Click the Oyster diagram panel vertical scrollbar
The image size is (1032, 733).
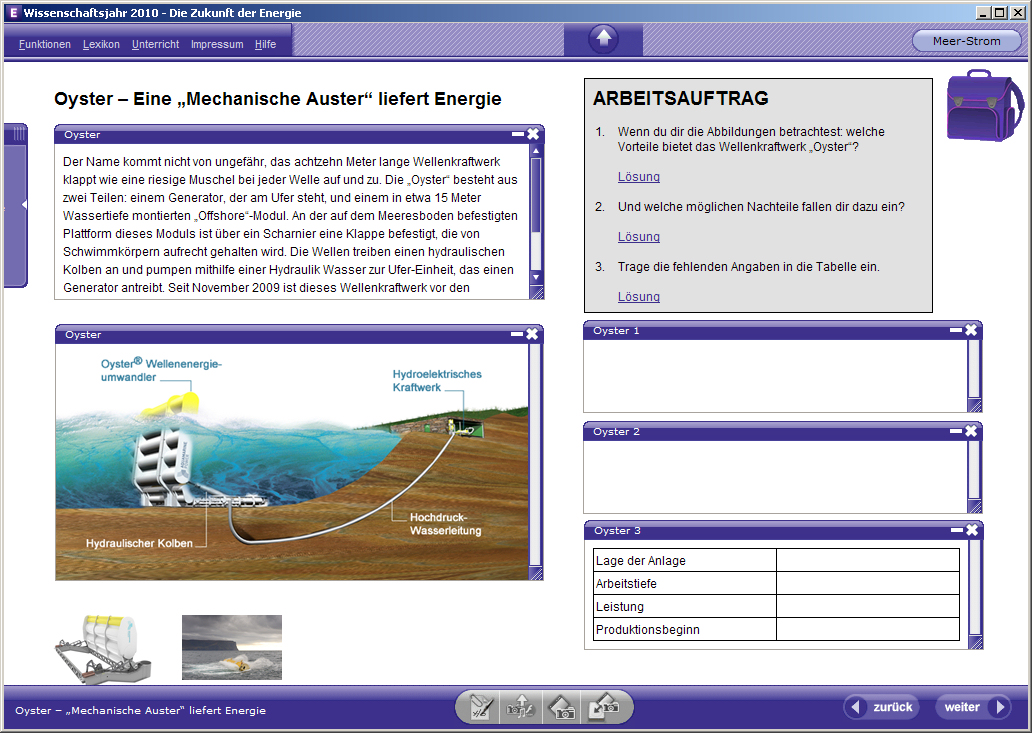(535, 455)
